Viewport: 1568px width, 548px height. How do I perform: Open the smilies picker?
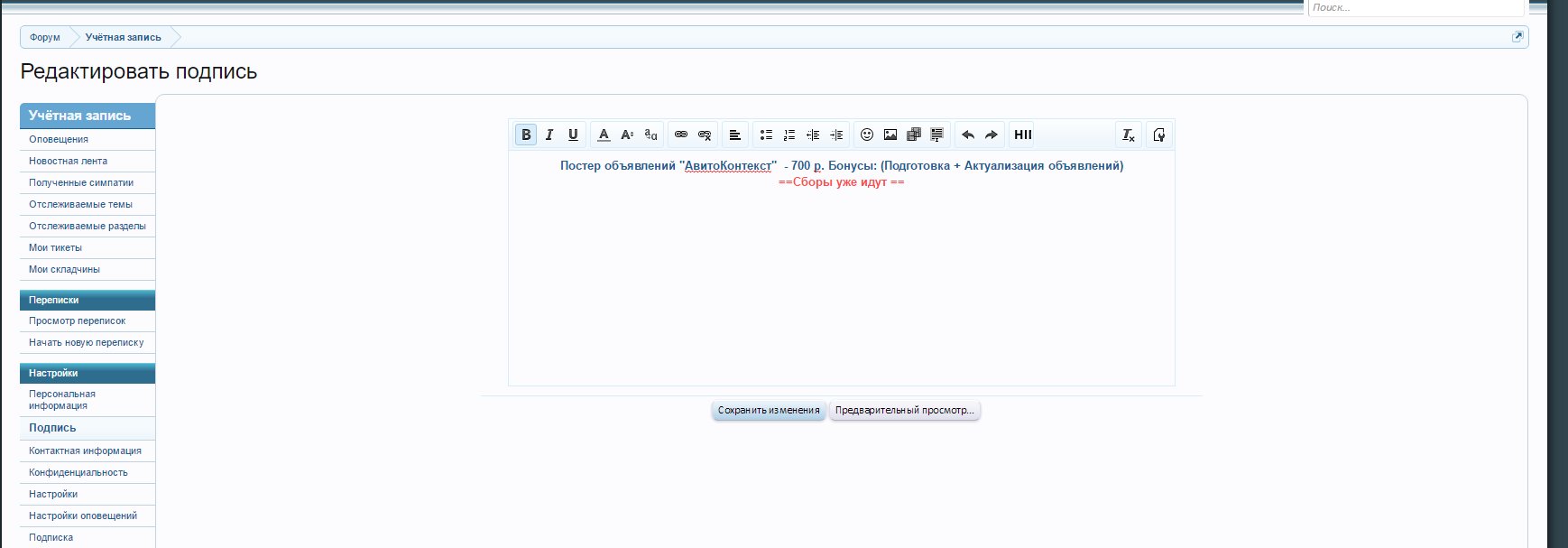(867, 135)
